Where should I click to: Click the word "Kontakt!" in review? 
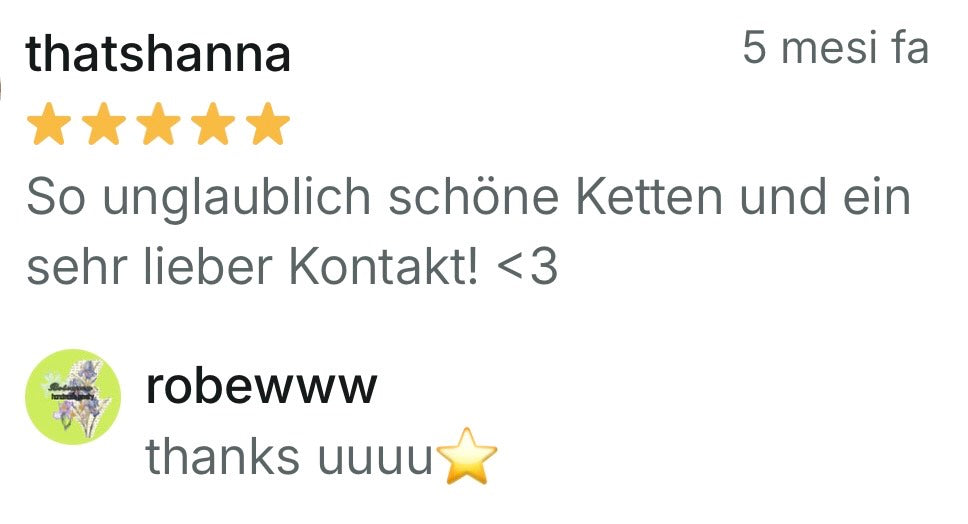(383, 267)
